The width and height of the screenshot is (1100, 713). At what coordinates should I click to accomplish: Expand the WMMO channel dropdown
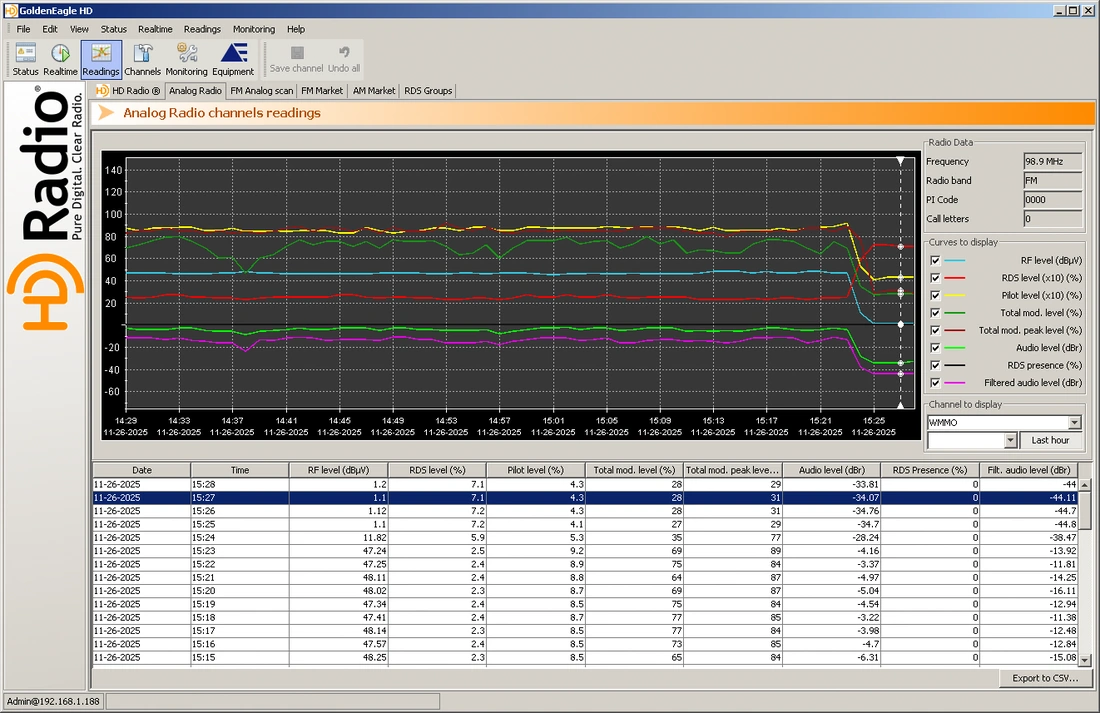pyautogui.click(x=1075, y=423)
